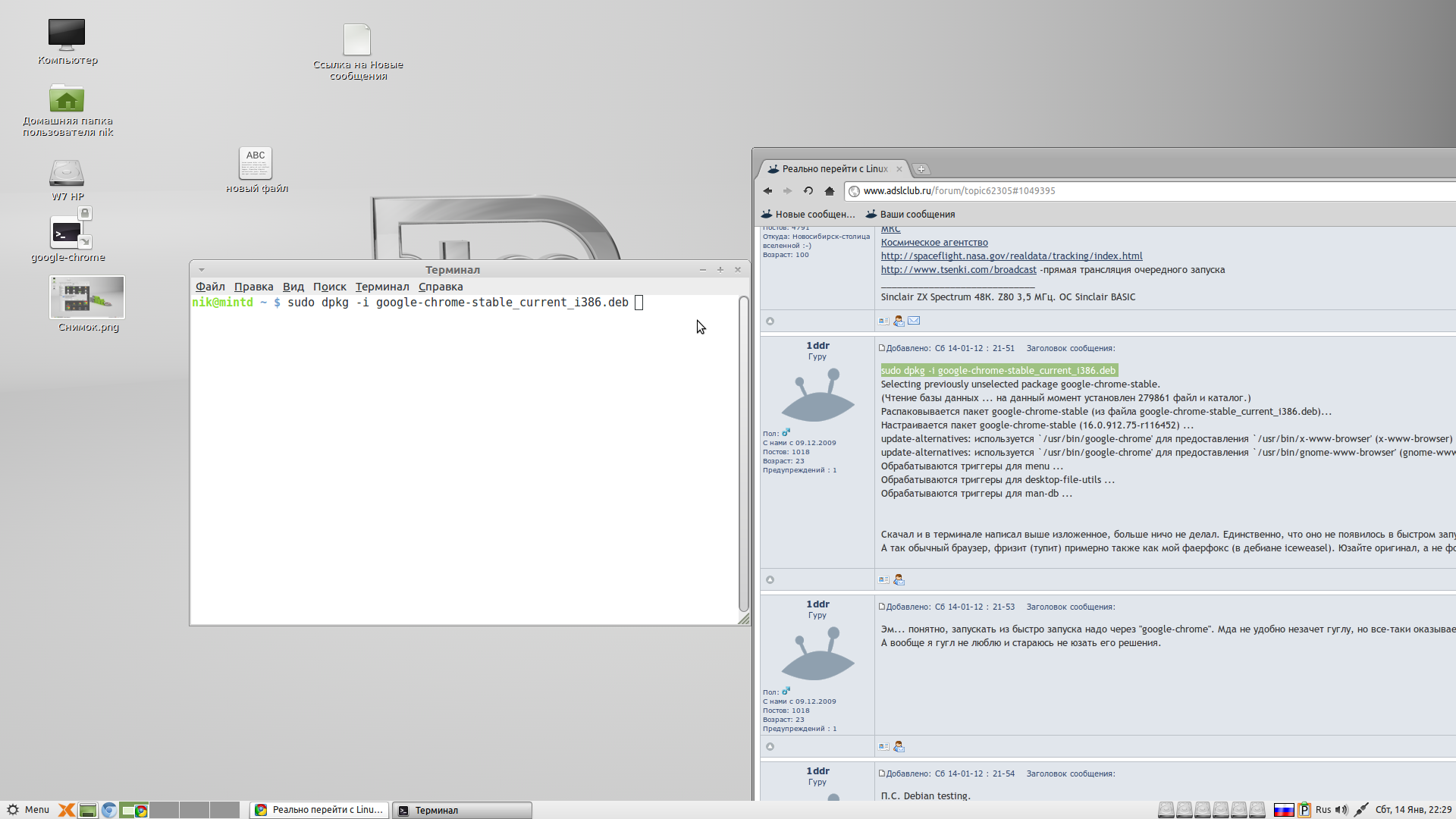Viewport: 1456px width, 819px height.
Task: Launch the orange X panel launcher
Action: 67,810
